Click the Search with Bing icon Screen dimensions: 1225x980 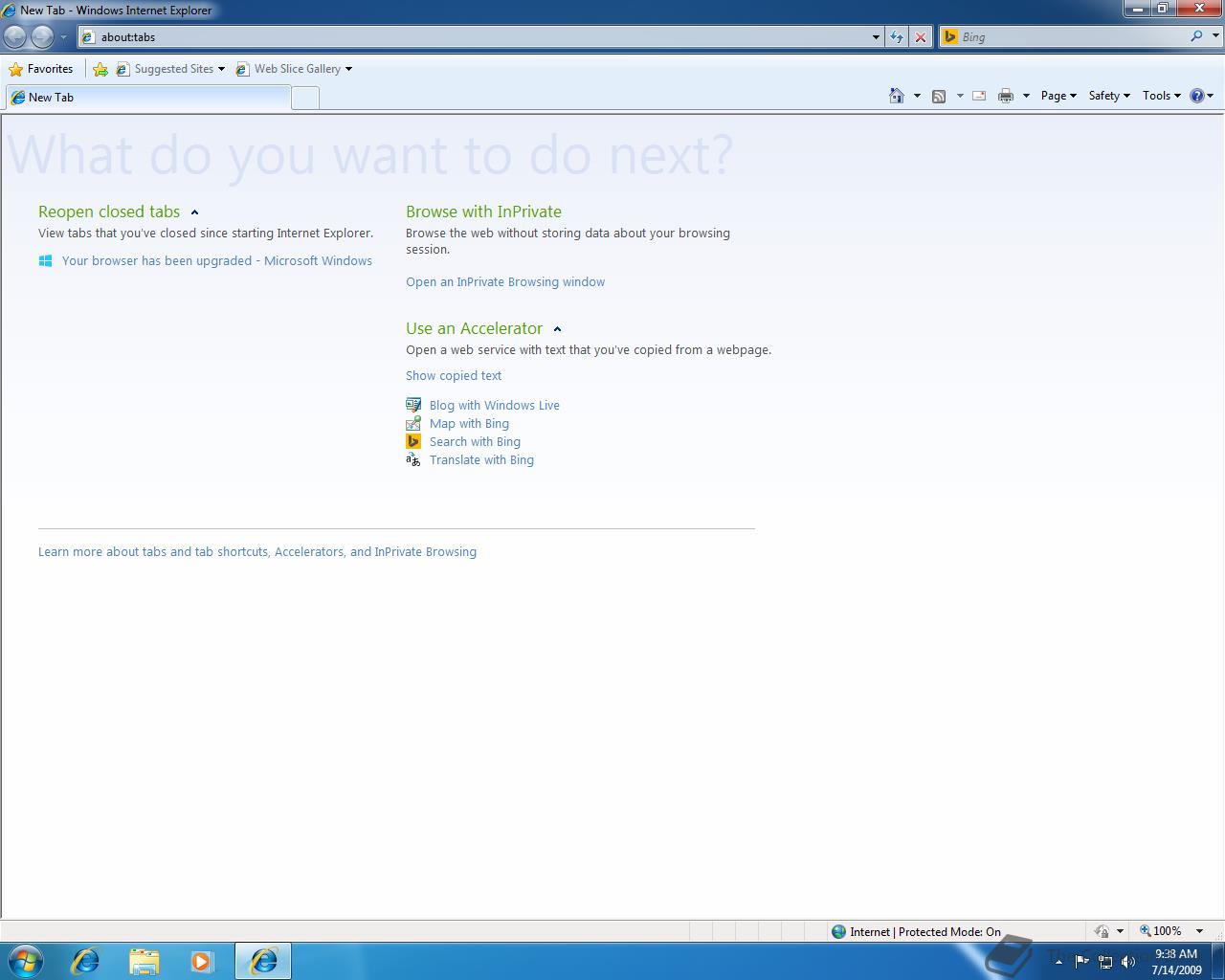[413, 441]
